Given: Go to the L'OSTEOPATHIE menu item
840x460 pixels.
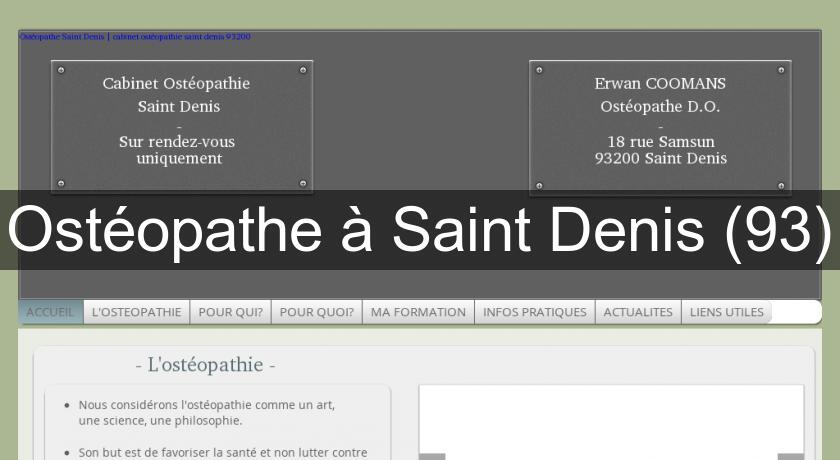Looking at the screenshot, I should click(x=137, y=312).
